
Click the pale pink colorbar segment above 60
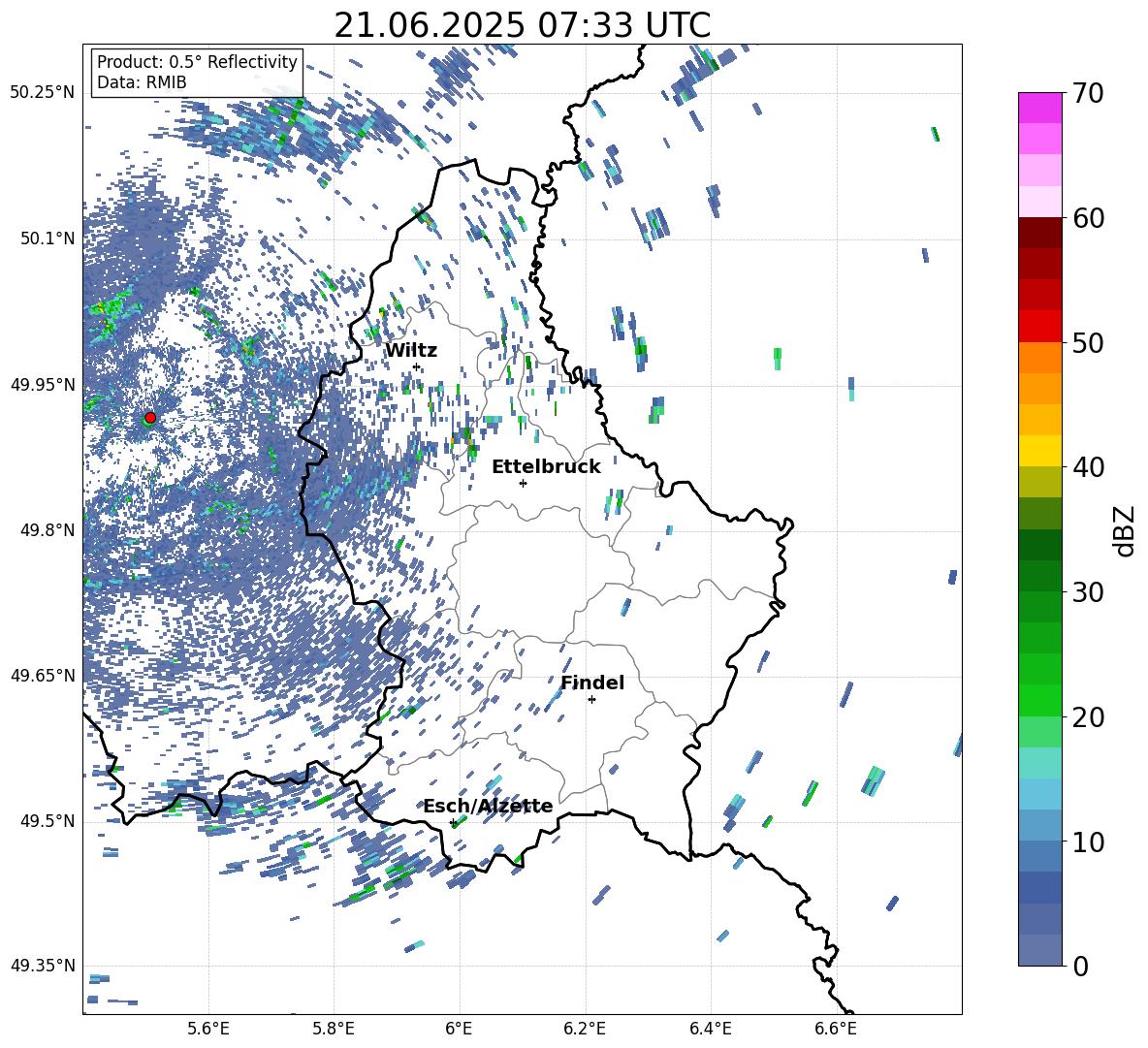(1039, 202)
